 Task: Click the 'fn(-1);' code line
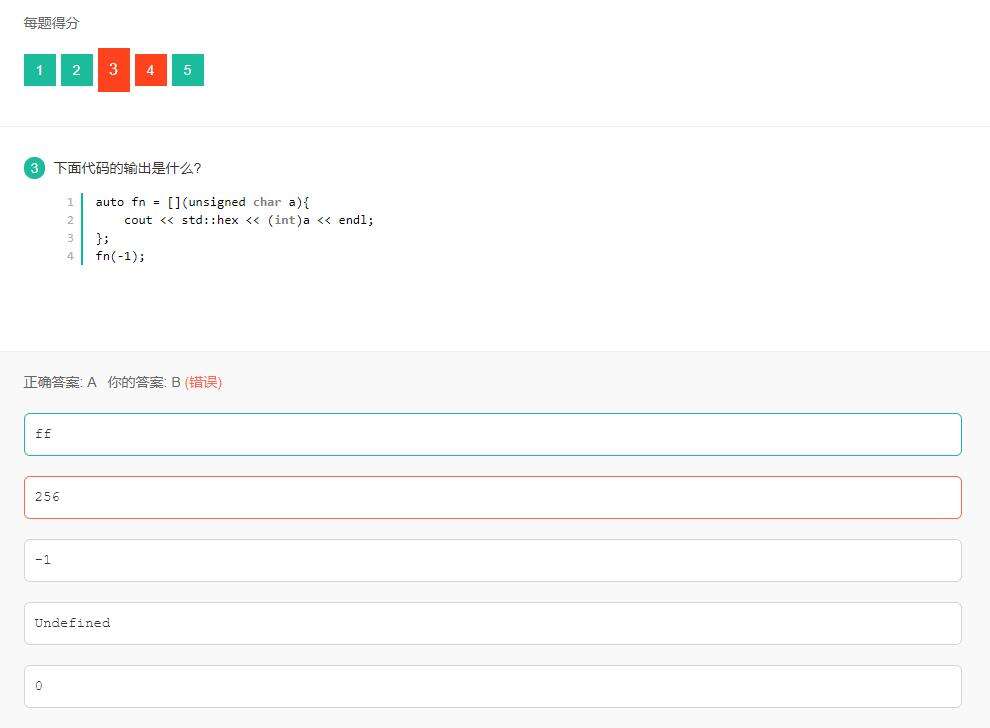120,256
